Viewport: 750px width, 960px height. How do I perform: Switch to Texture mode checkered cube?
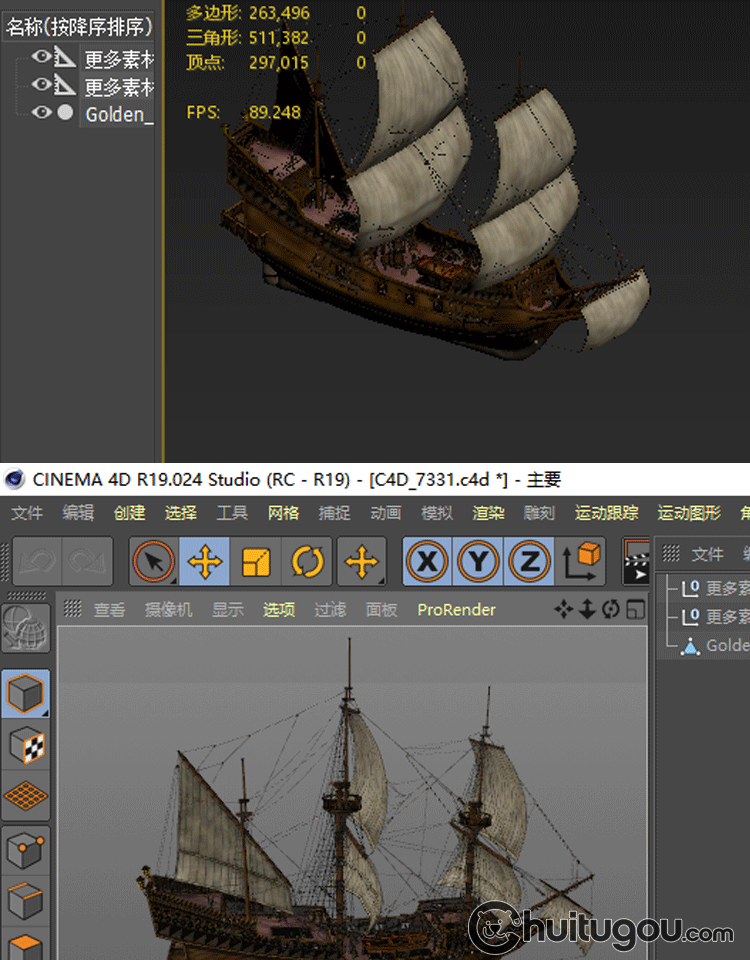click(26, 745)
